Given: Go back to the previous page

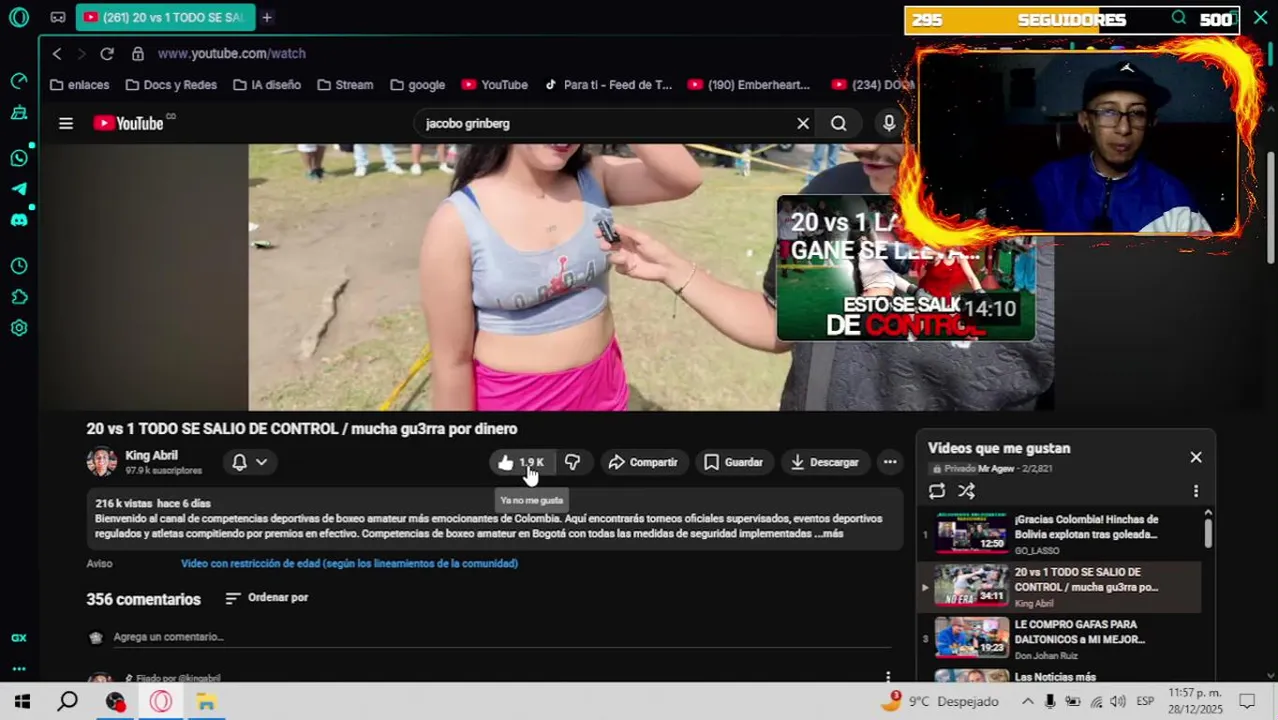Looking at the screenshot, I should point(57,53).
